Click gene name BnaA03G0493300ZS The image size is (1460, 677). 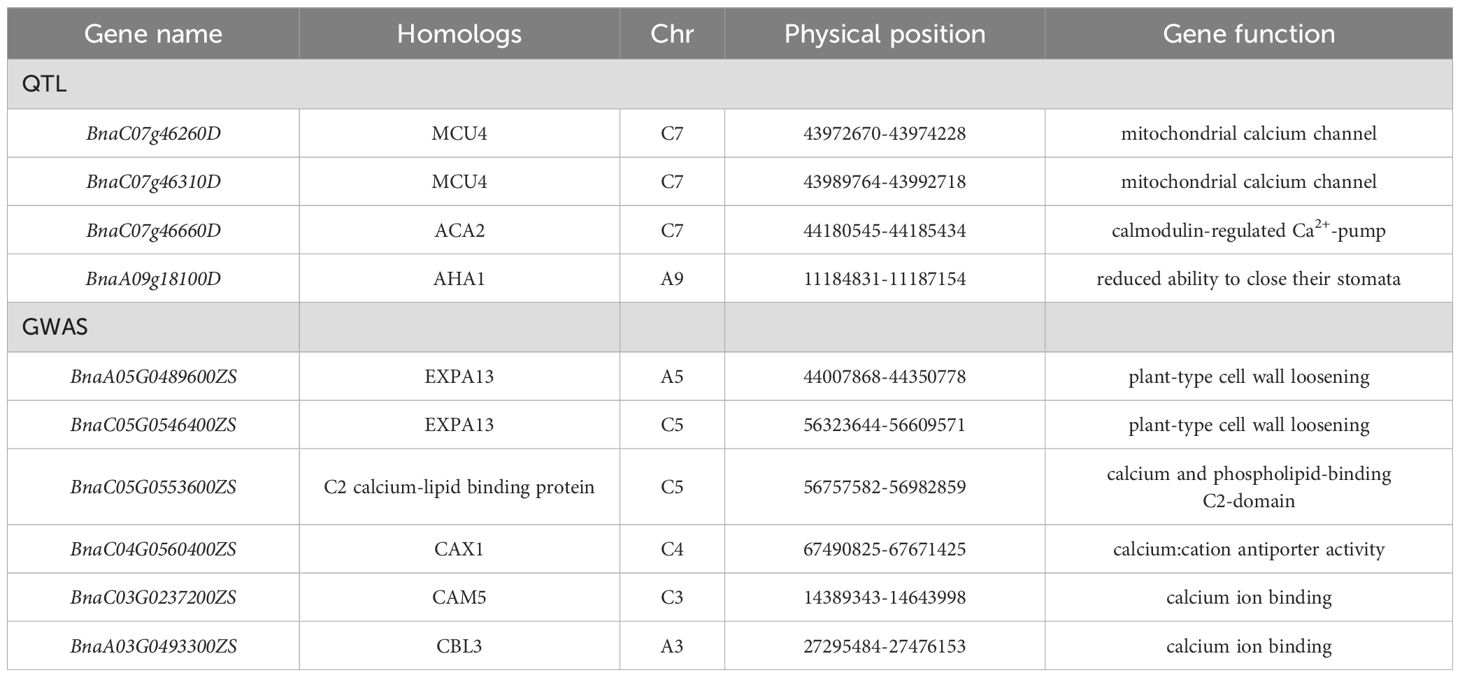coord(153,647)
